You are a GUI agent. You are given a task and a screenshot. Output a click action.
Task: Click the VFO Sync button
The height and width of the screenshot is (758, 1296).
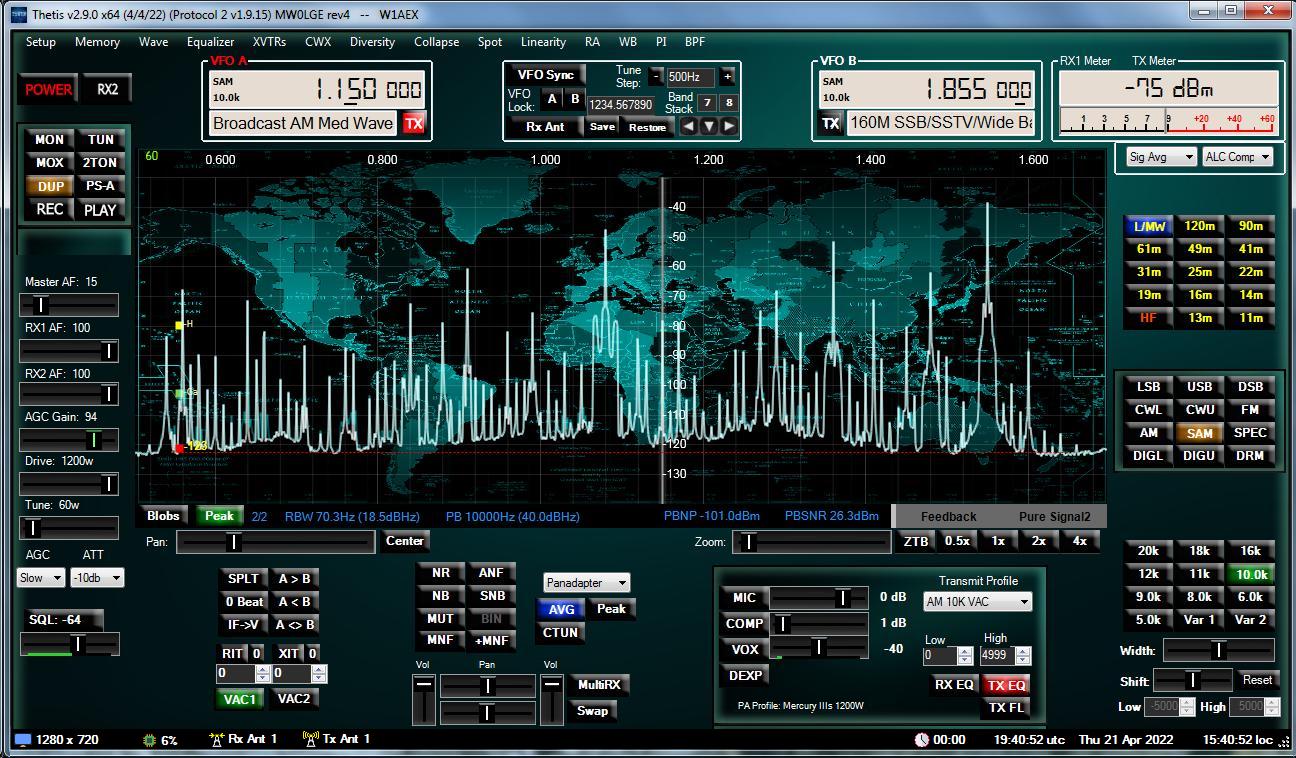(545, 75)
